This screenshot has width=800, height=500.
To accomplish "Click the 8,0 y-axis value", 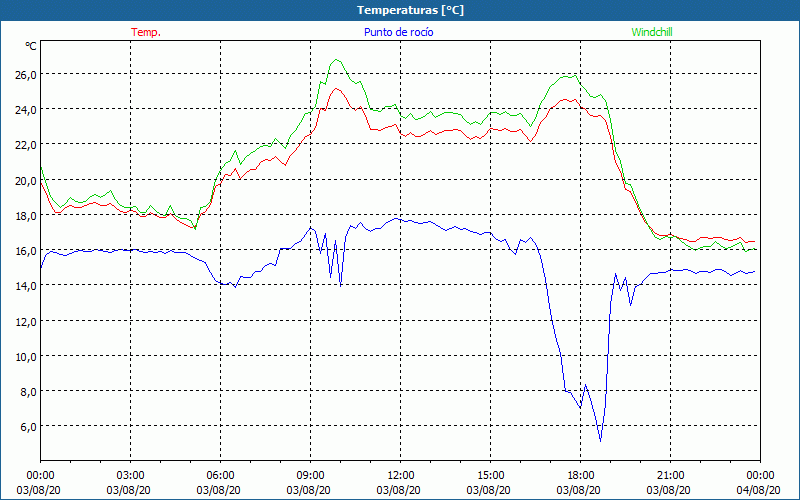I will 28,392.
